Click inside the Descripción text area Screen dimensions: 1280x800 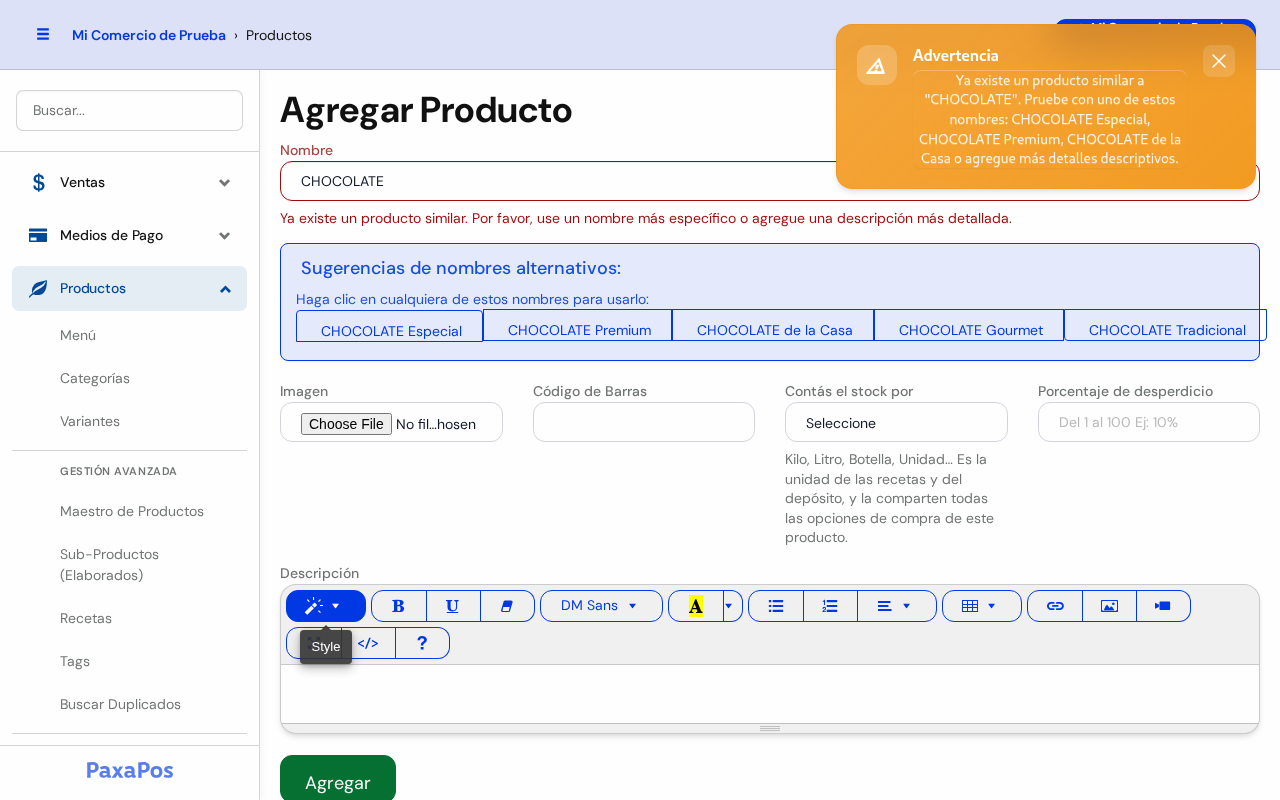pos(770,694)
